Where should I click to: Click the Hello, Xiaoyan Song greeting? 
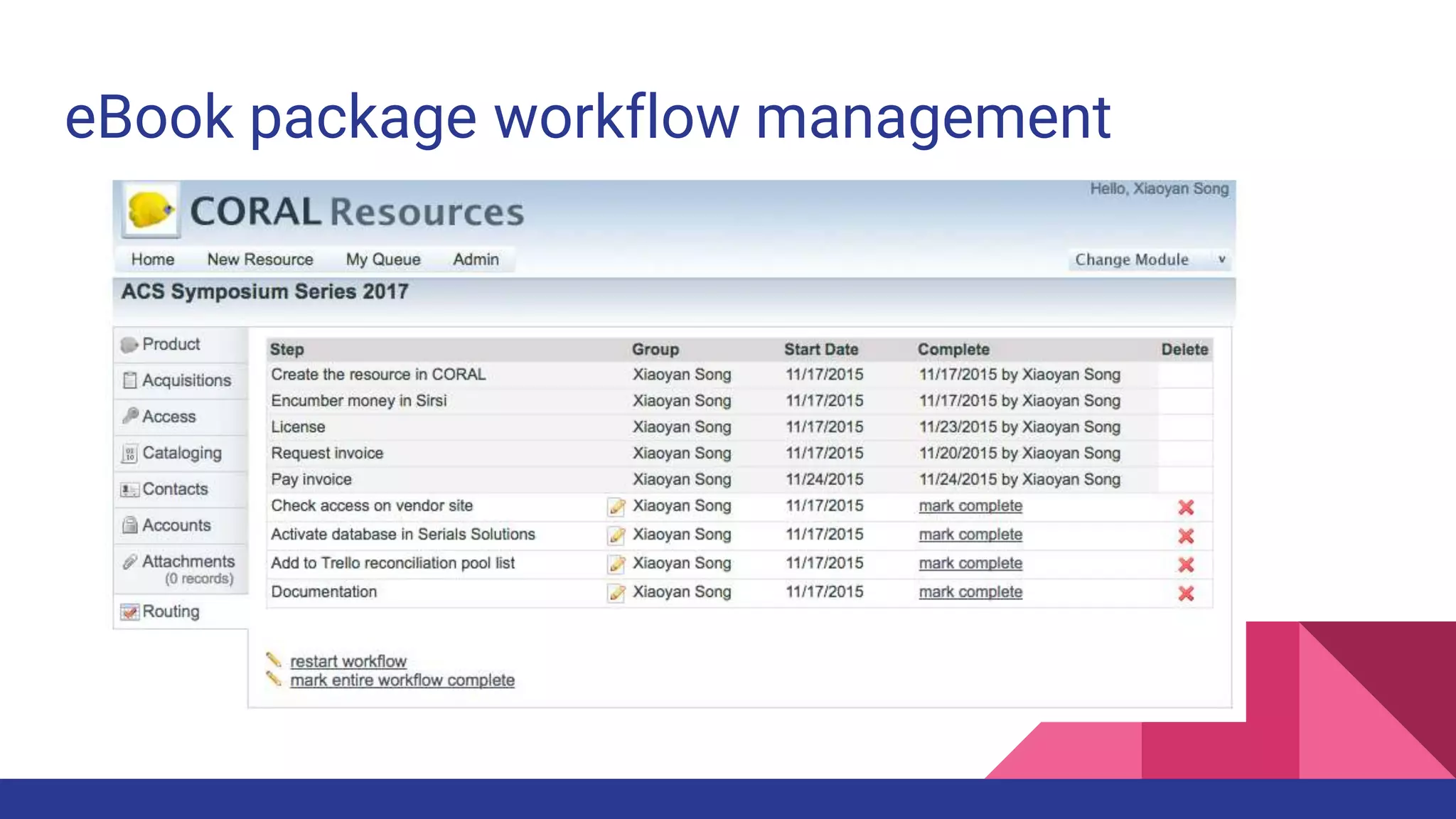(1160, 189)
